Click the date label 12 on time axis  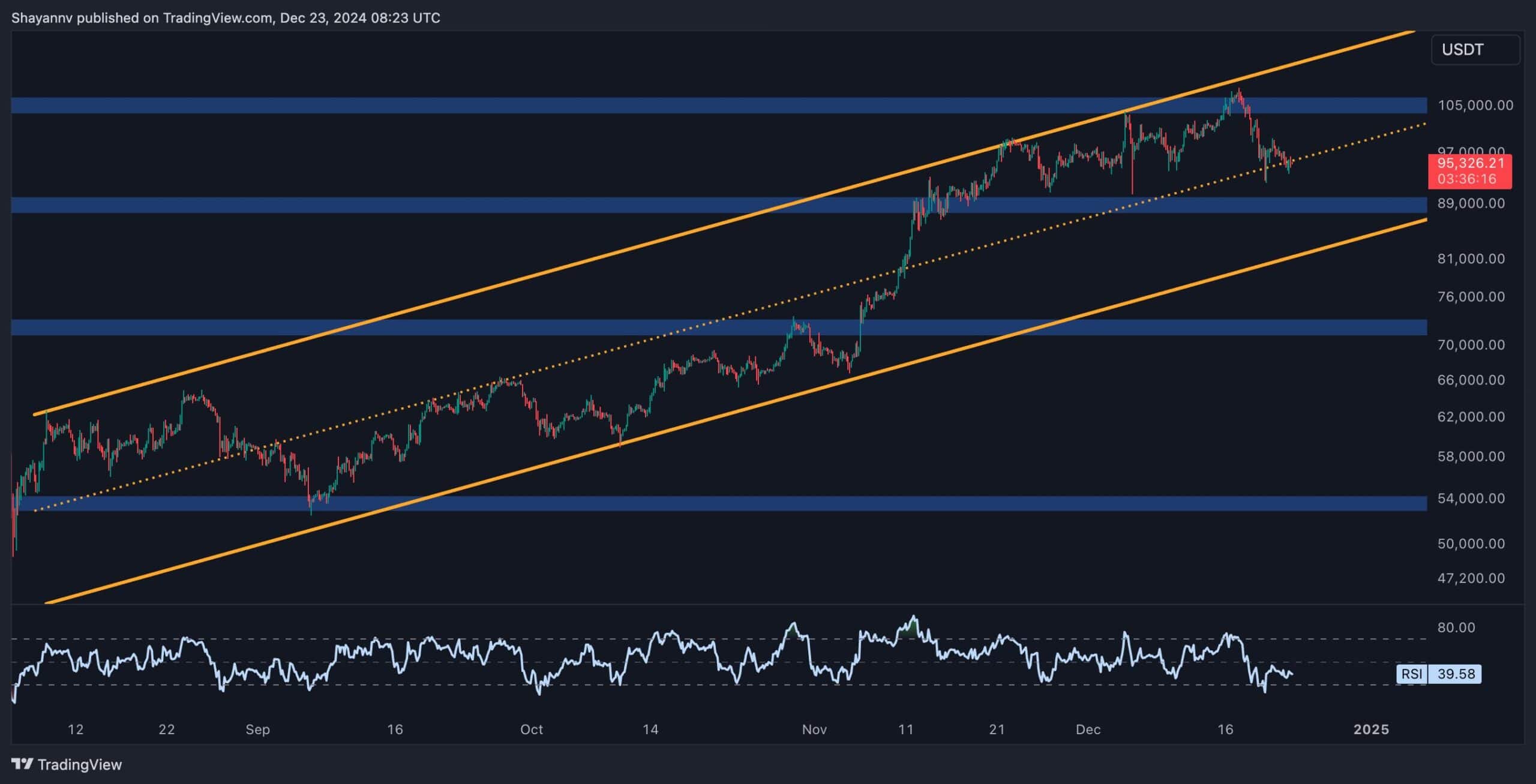pyautogui.click(x=76, y=729)
